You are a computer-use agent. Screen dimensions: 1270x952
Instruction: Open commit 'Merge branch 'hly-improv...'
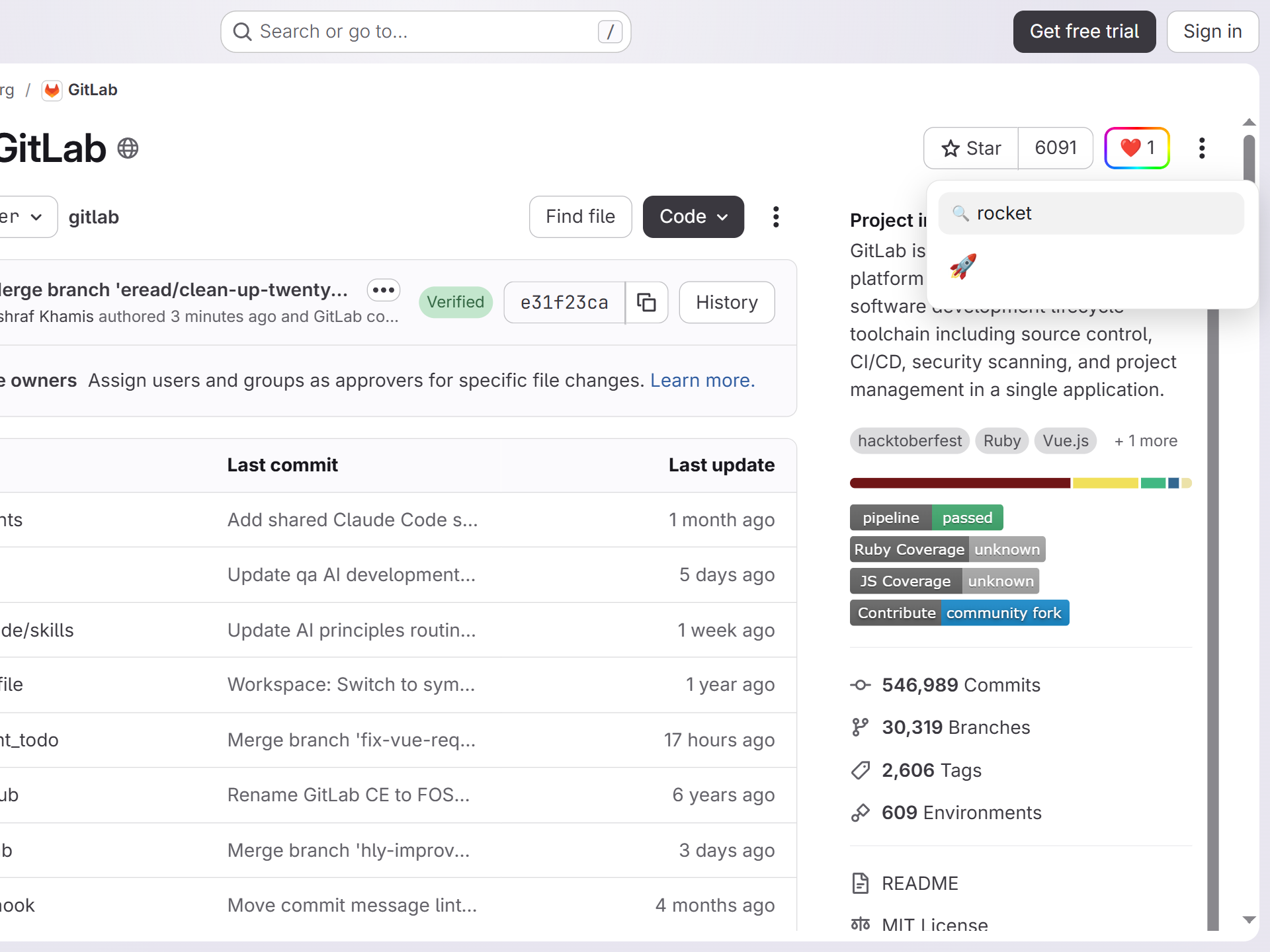pos(349,850)
